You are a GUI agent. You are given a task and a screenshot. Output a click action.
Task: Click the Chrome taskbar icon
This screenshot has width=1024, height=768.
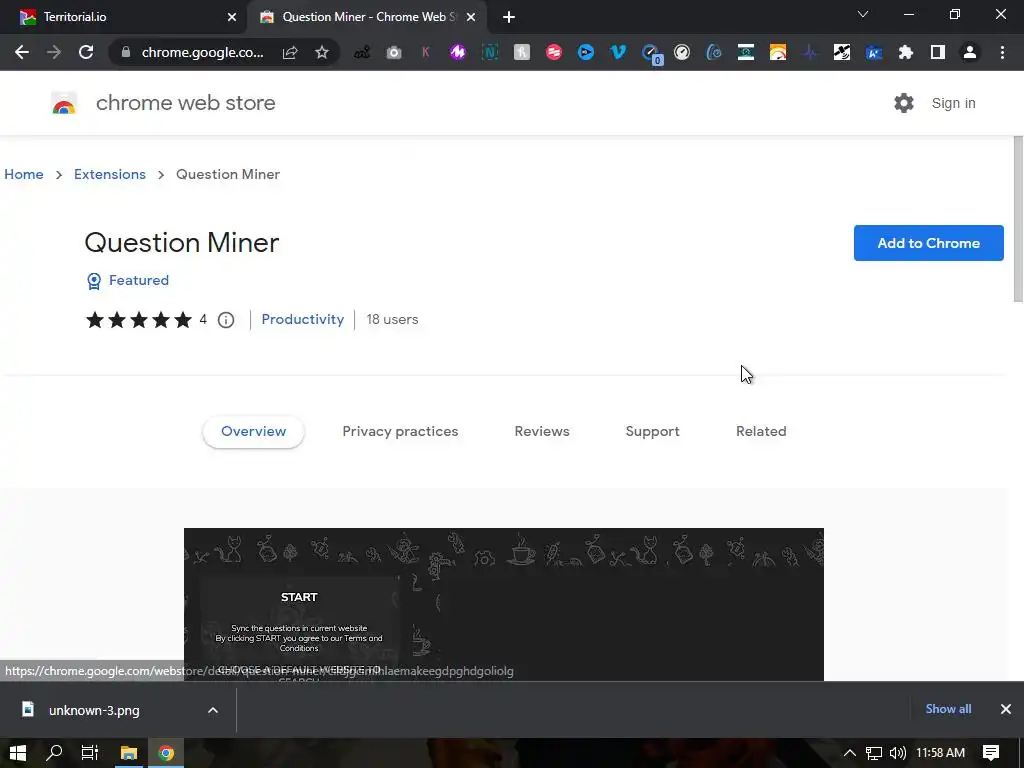(x=166, y=753)
